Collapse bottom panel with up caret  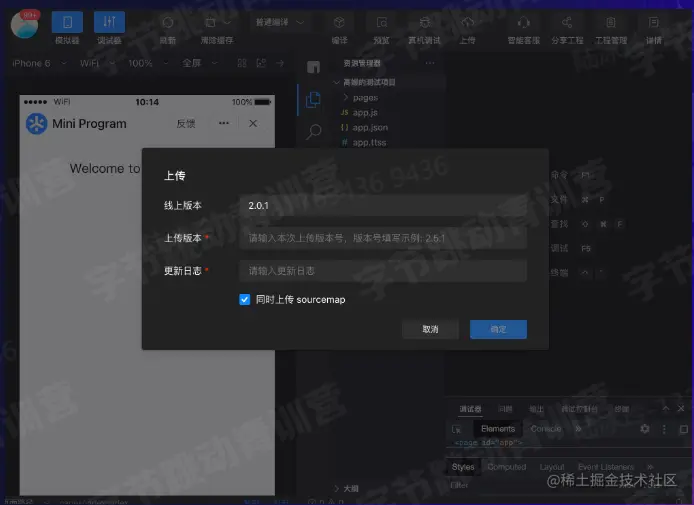point(666,409)
